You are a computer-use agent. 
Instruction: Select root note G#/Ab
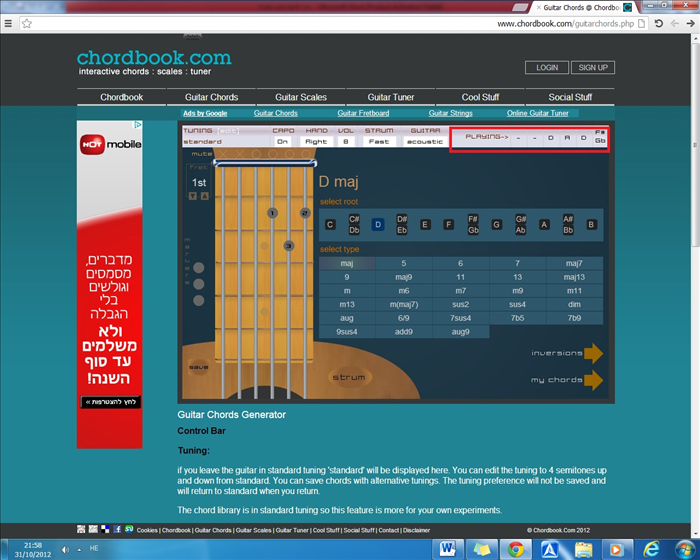[x=521, y=225]
